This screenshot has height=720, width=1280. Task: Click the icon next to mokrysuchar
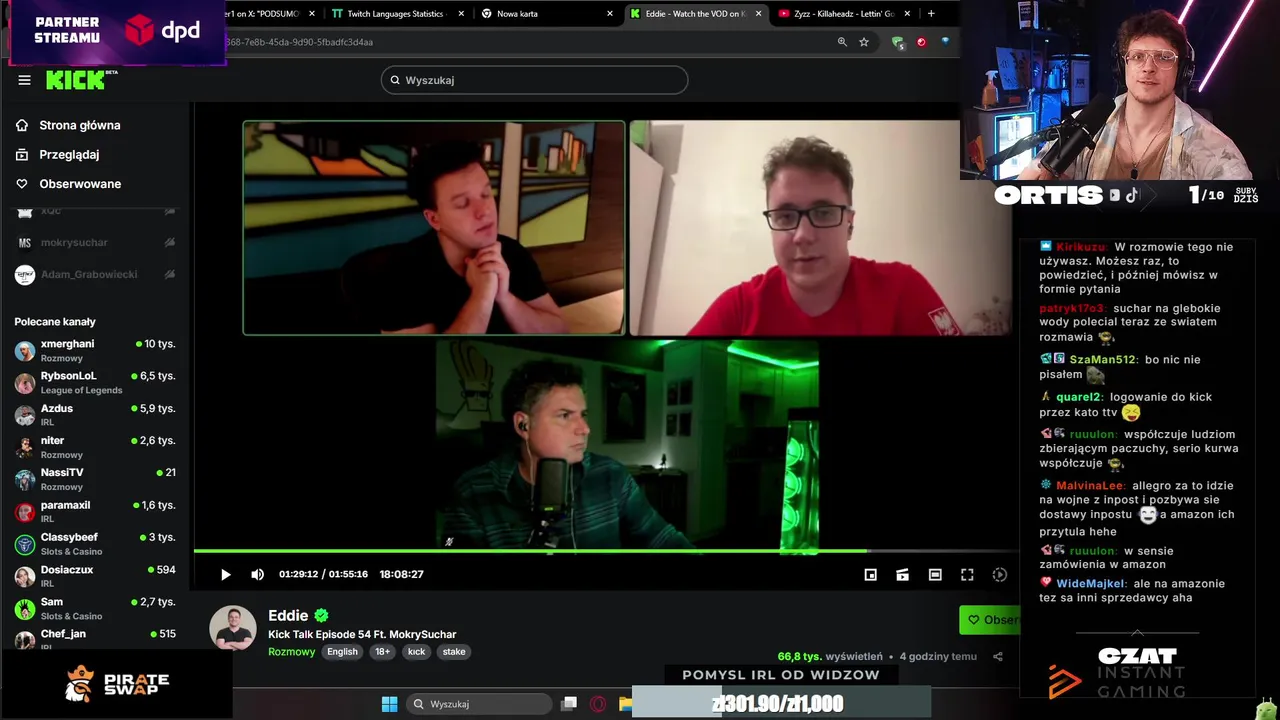[170, 242]
